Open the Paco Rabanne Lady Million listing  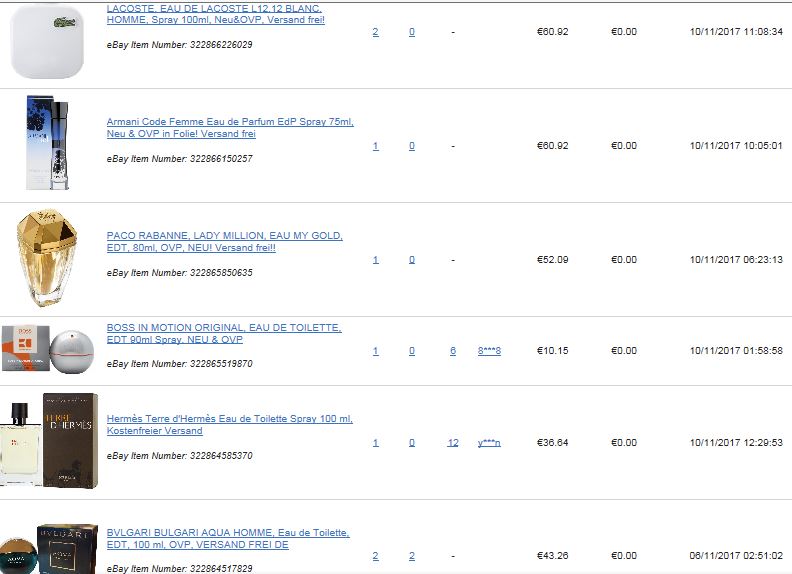[225, 242]
